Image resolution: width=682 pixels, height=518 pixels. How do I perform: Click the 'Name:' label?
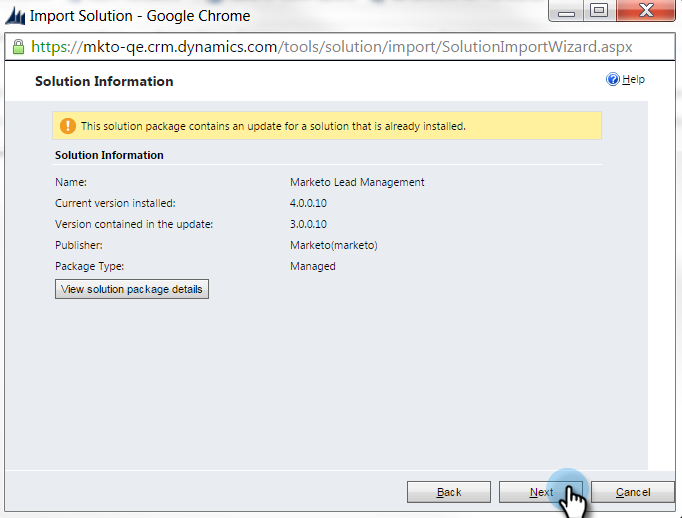click(71, 182)
